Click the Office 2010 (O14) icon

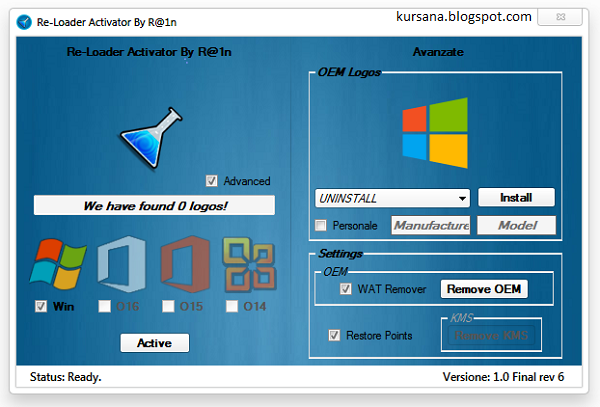point(249,264)
